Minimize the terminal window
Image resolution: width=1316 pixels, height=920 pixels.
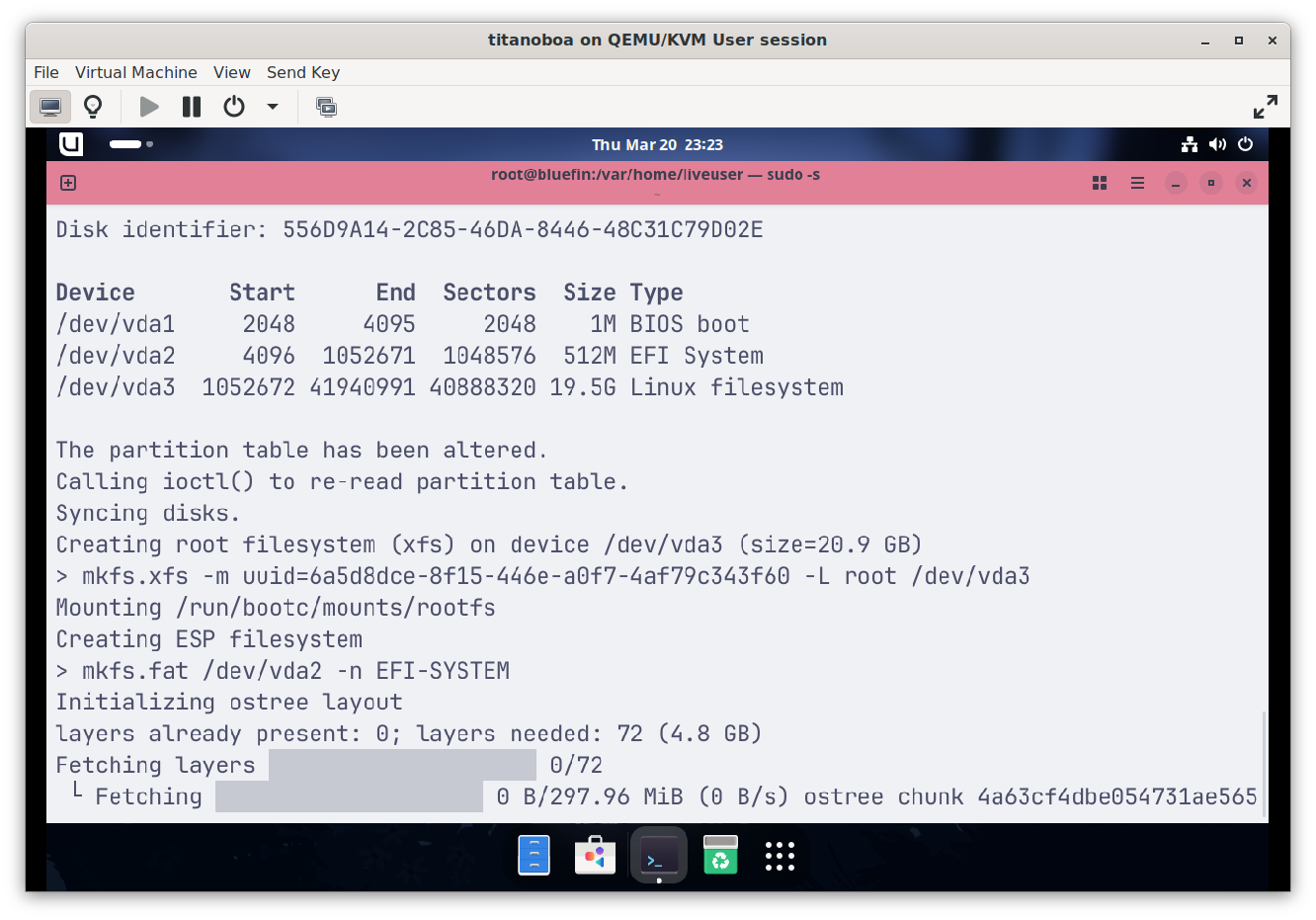coord(1176,183)
